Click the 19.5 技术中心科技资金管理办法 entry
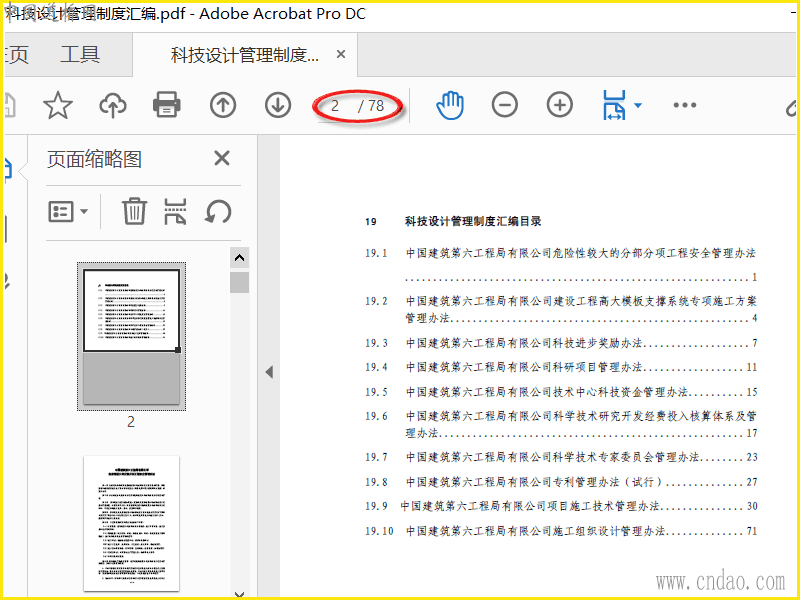This screenshot has height=600, width=800. click(560, 392)
